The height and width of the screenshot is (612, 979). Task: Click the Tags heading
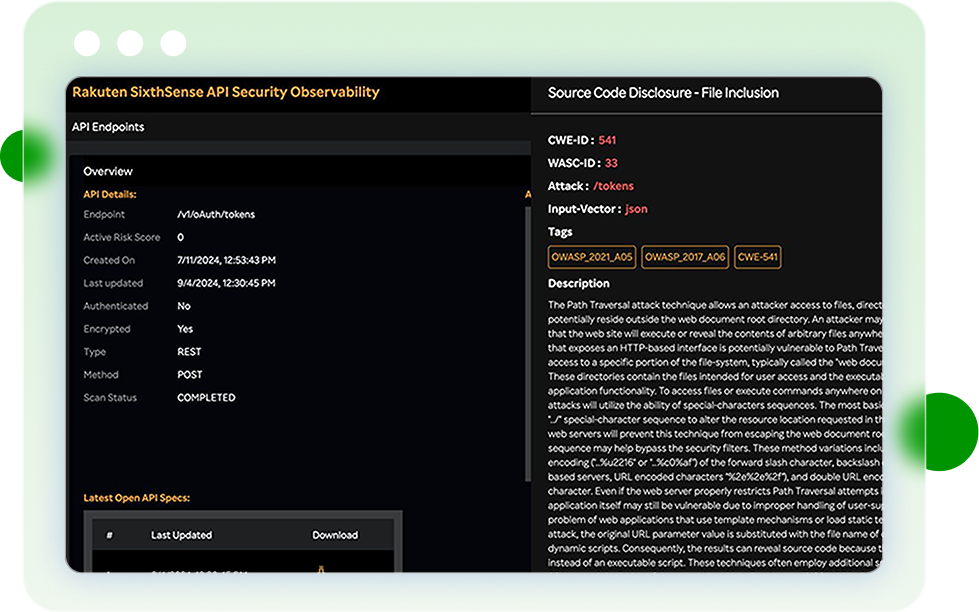560,232
